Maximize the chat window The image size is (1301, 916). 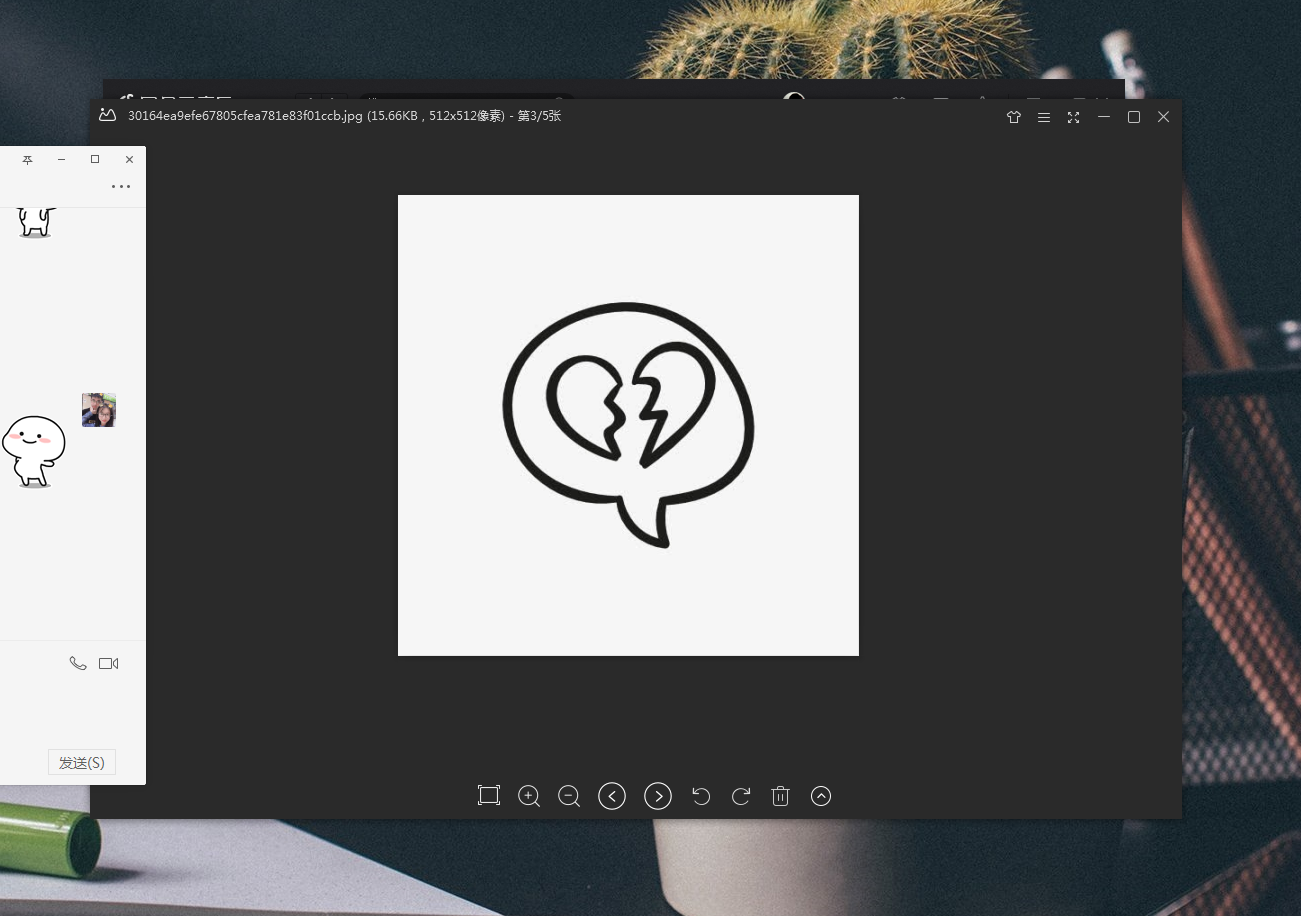point(95,160)
